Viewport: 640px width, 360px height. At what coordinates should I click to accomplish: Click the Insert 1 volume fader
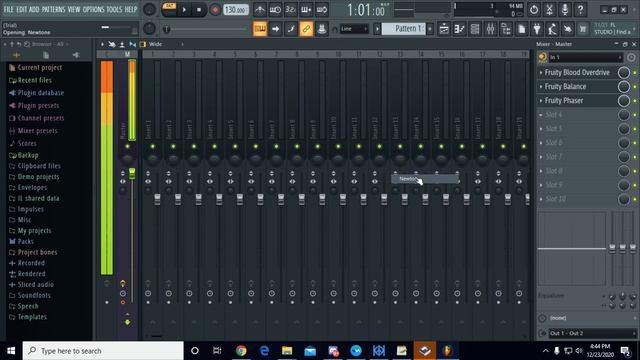157,199
